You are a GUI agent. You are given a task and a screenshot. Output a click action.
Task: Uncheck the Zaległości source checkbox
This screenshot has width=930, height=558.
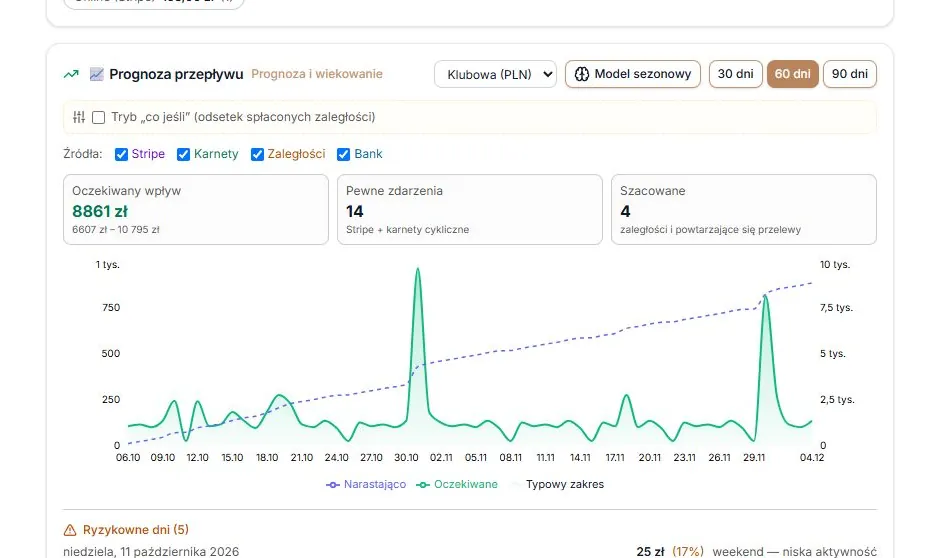tap(257, 154)
